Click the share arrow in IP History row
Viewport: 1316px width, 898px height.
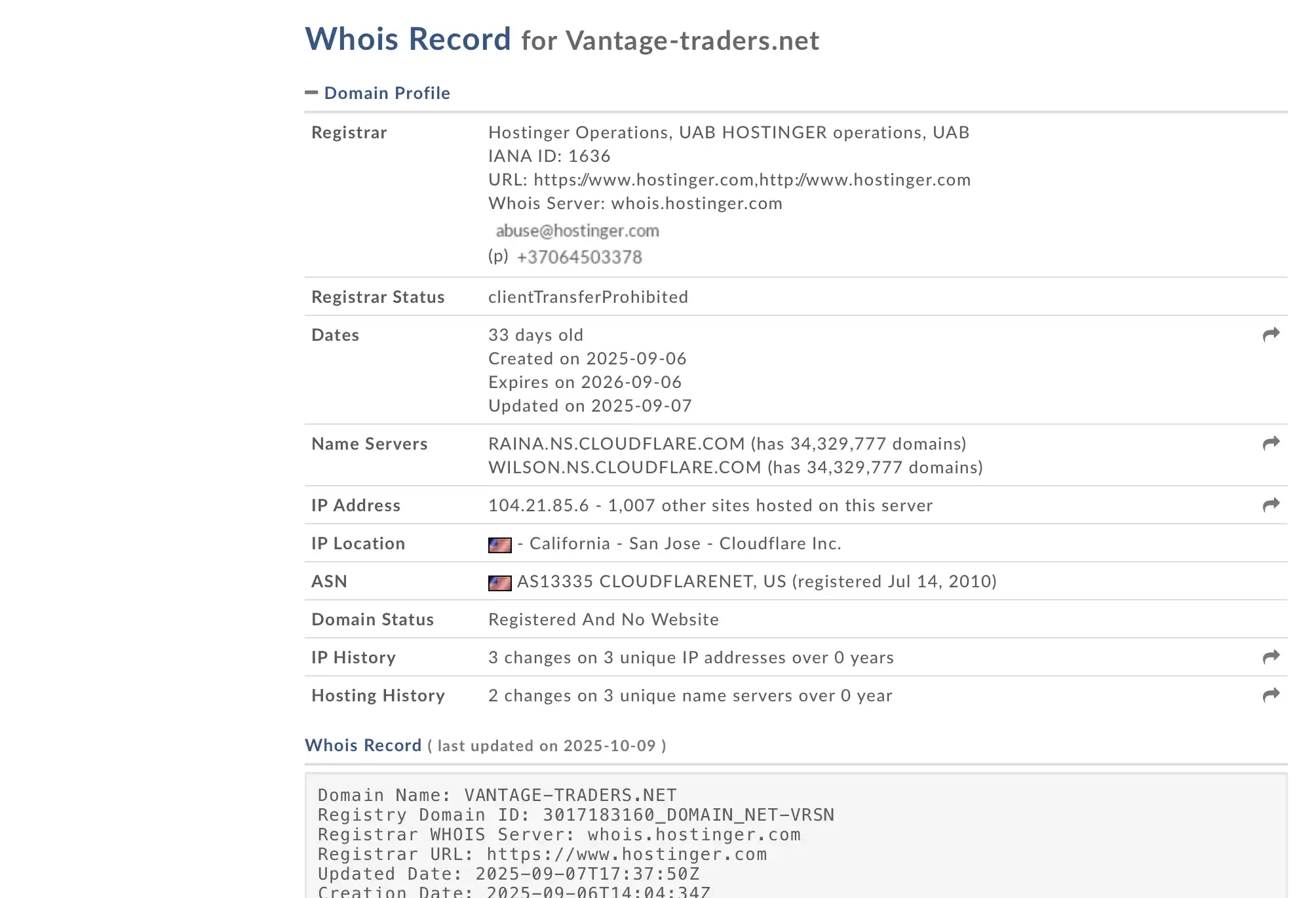pyautogui.click(x=1271, y=657)
